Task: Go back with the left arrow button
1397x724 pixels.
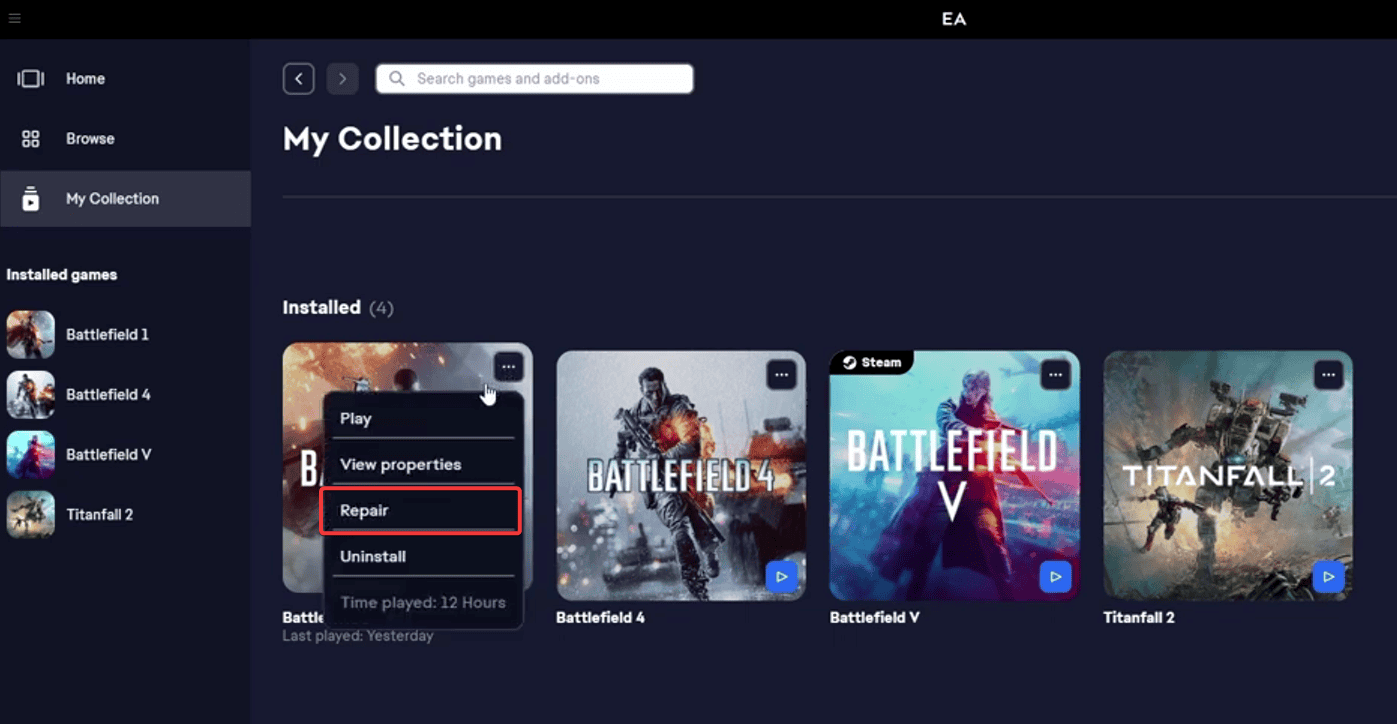Action: coord(299,78)
